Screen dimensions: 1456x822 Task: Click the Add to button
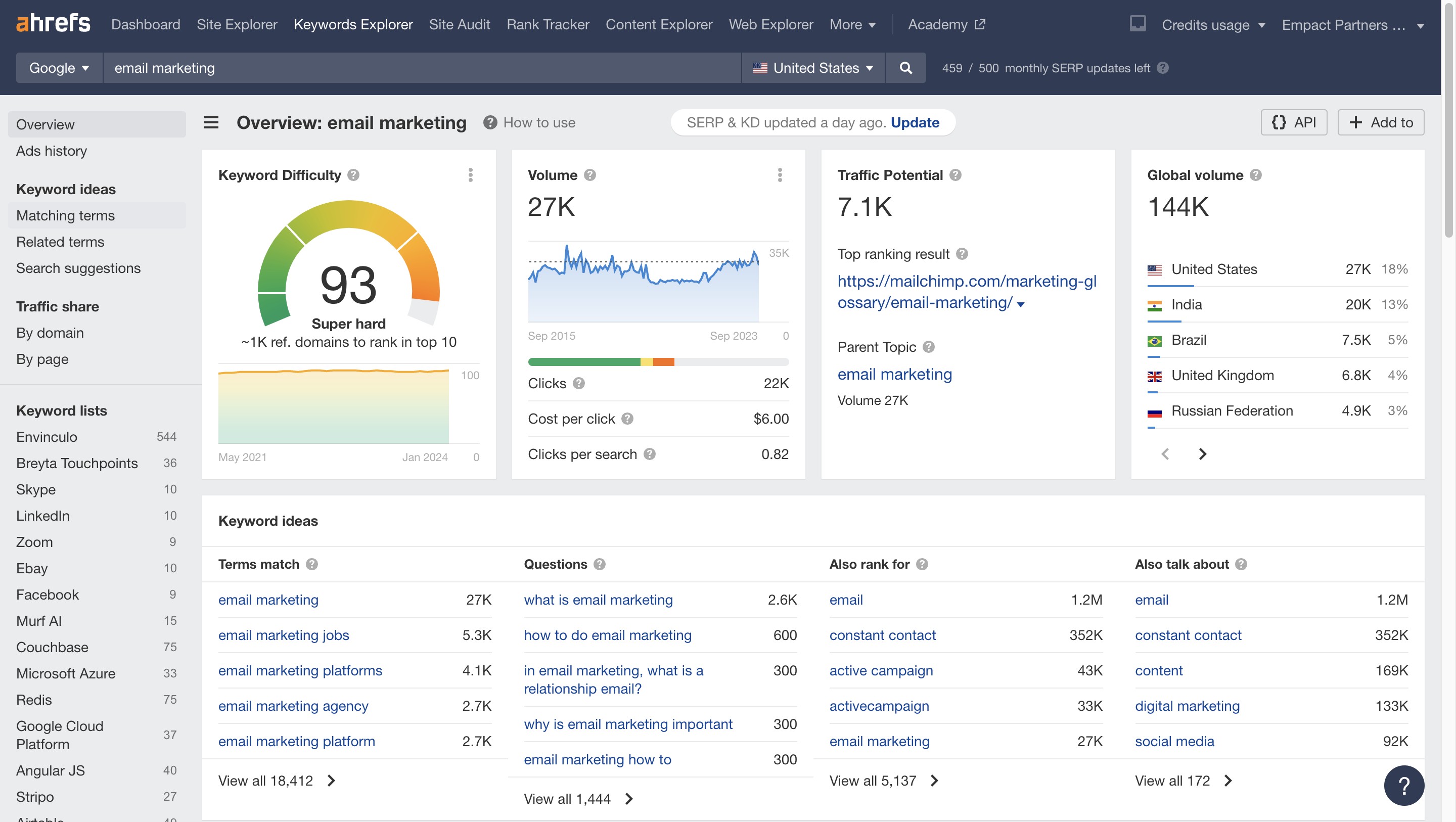click(x=1380, y=122)
